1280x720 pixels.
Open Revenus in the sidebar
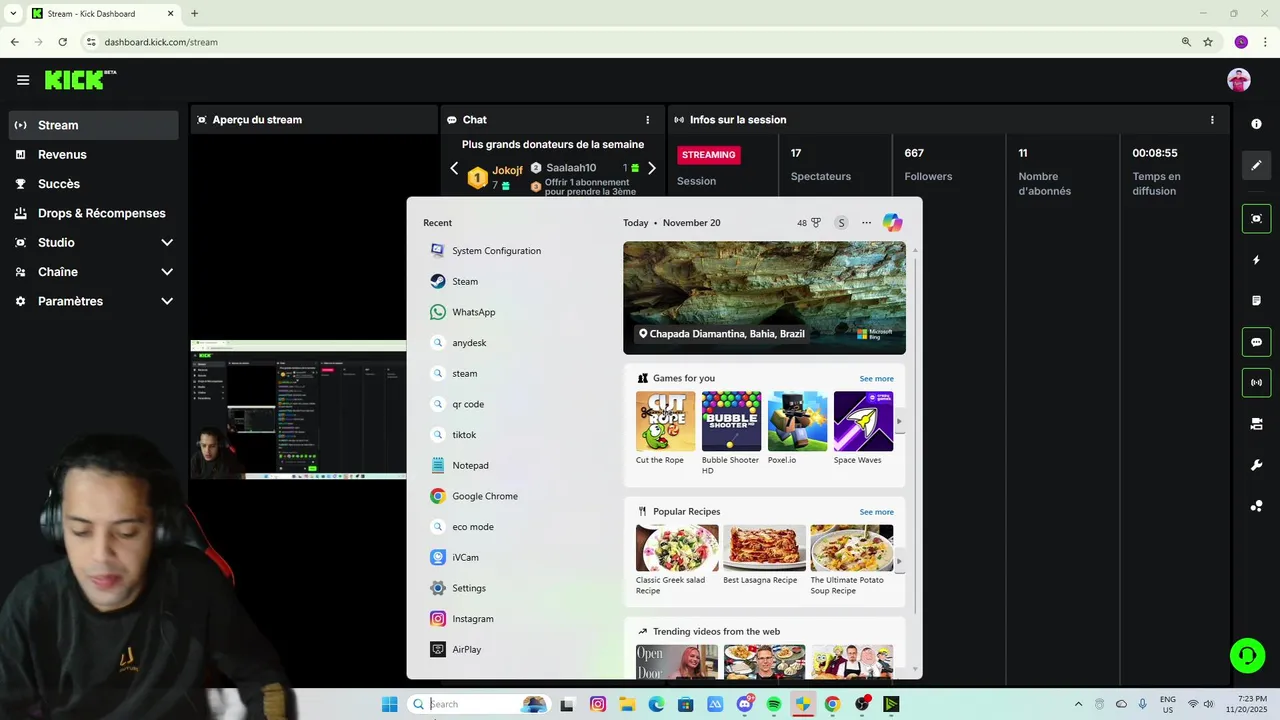click(94, 155)
